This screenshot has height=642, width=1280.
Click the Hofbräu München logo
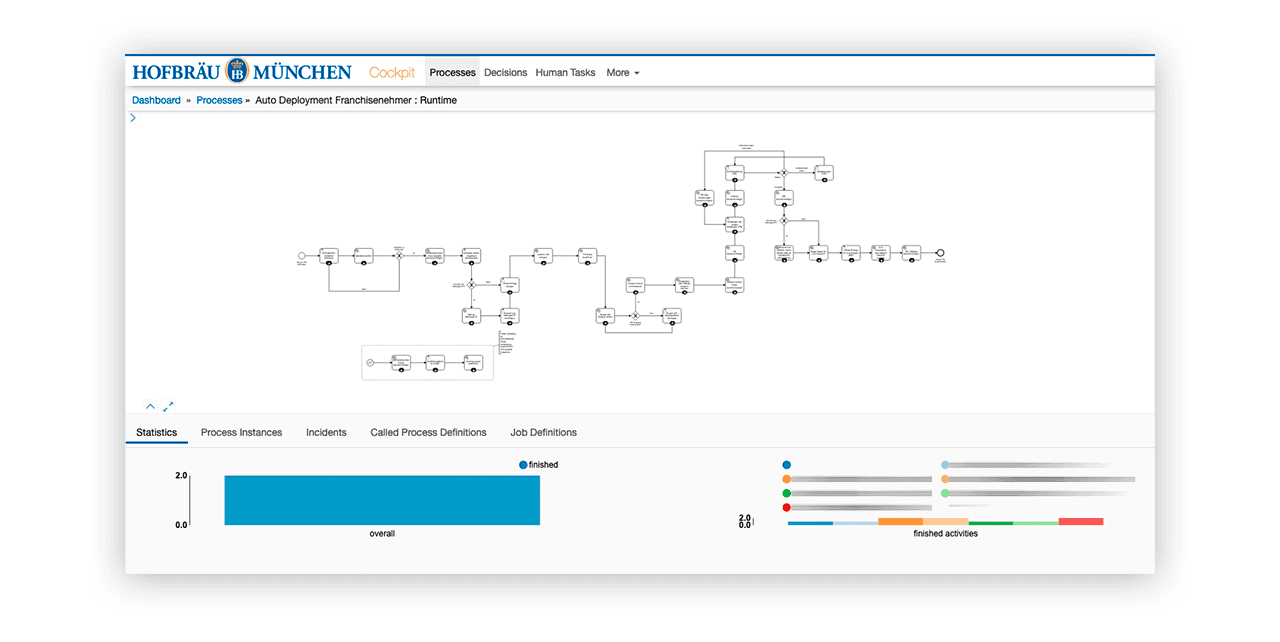coord(242,72)
